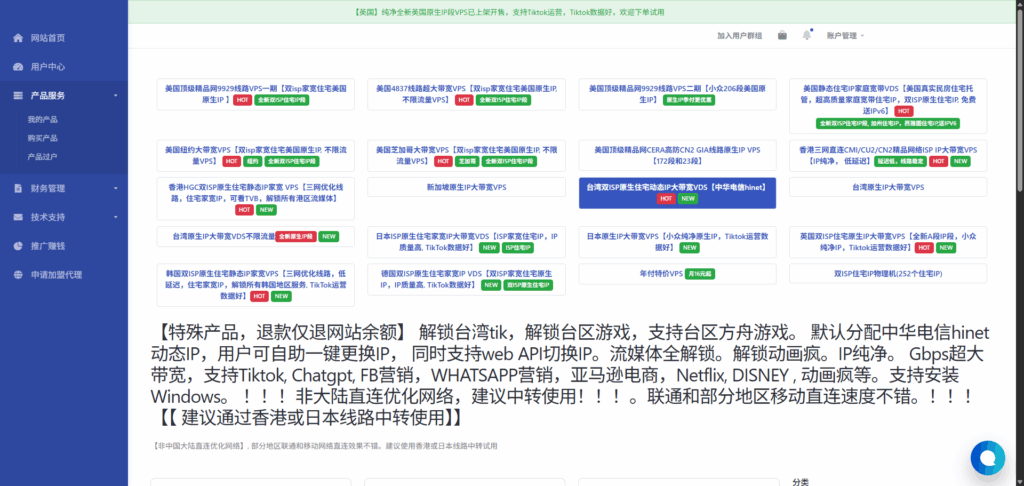This screenshot has width=1024, height=486.
Task: Open the shopping bag icon in top bar
Action: pos(782,35)
